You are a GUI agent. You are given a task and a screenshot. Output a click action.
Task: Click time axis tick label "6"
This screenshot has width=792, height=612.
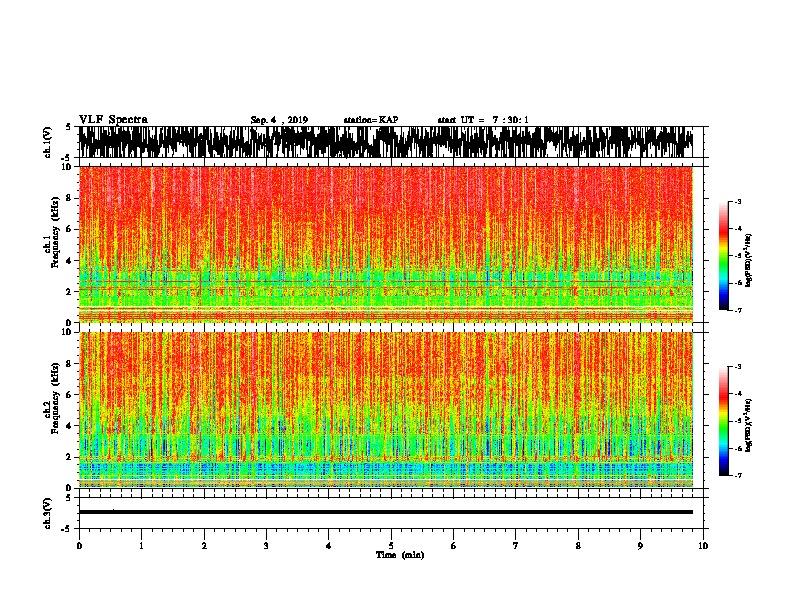point(454,546)
